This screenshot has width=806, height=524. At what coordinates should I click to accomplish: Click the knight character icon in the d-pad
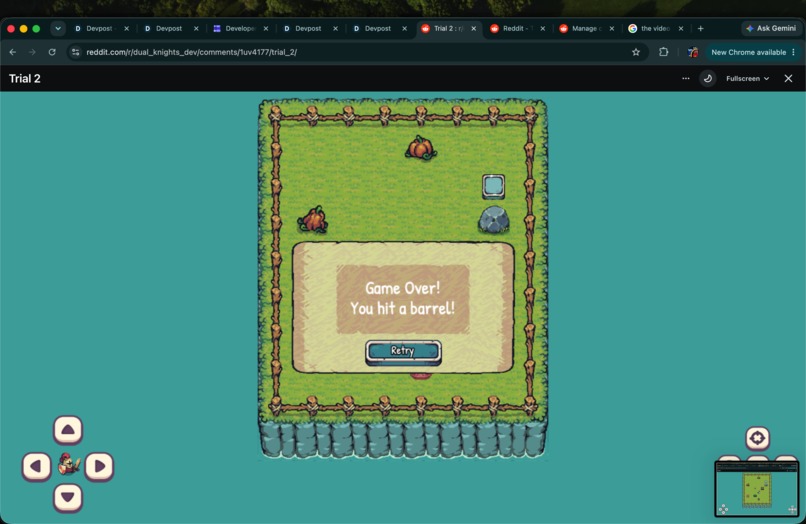68,464
